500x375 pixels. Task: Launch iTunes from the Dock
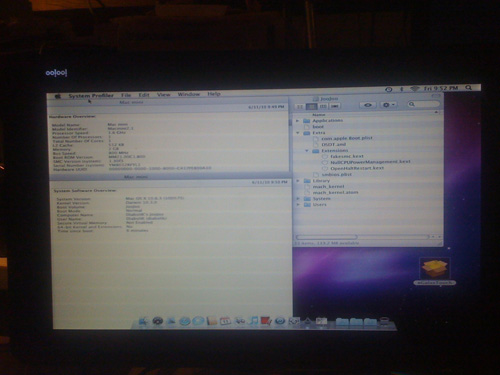coord(253,320)
